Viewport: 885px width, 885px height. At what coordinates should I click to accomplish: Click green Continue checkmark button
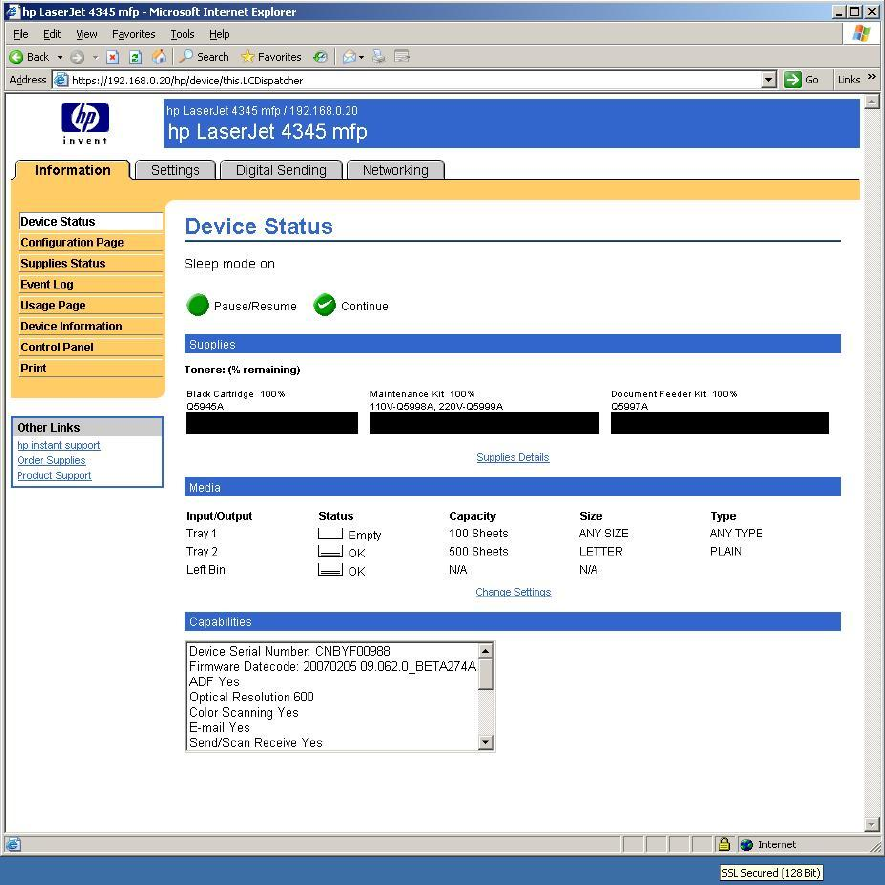pyautogui.click(x=325, y=305)
